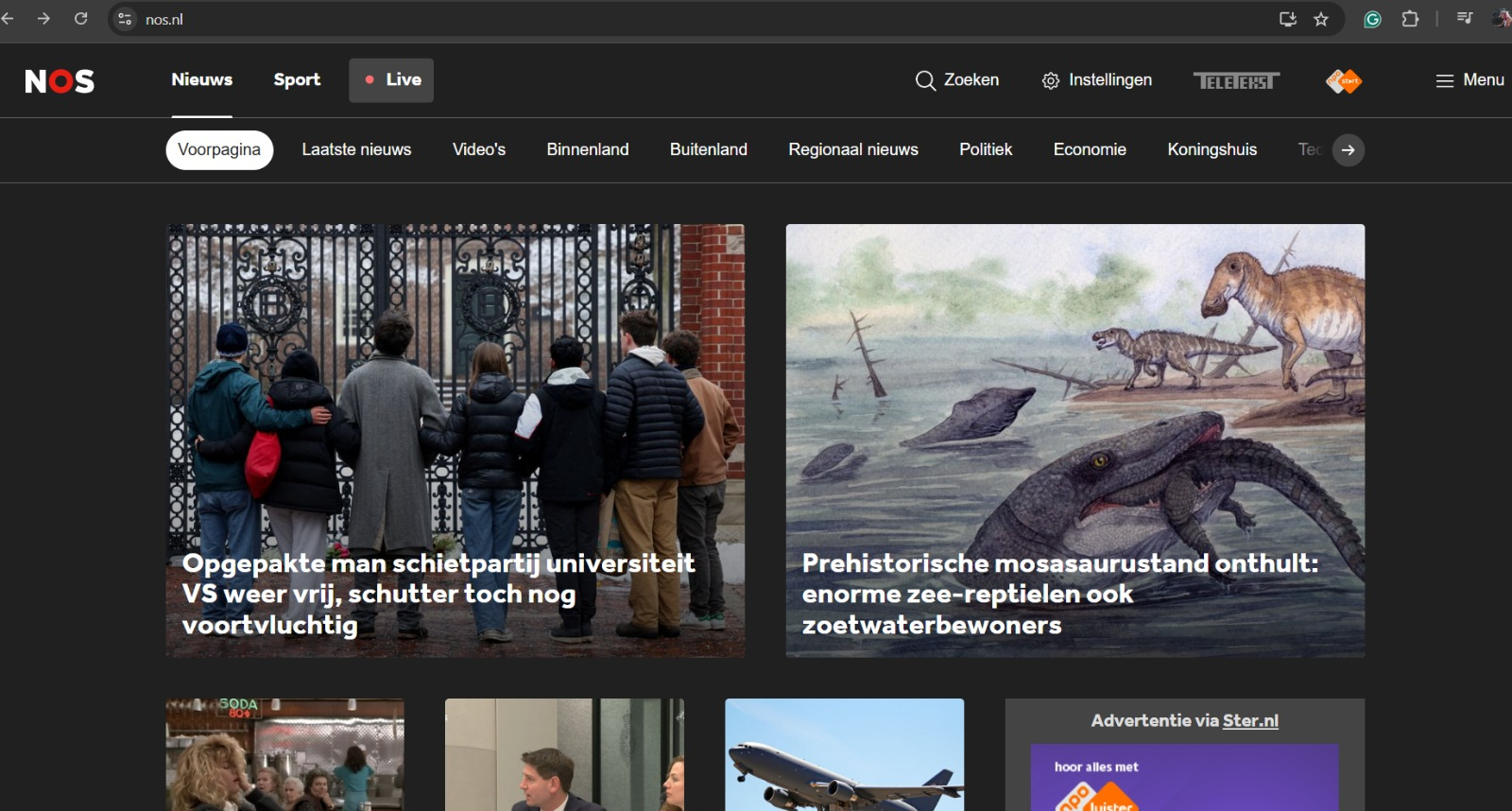1512x811 pixels.
Task: Open the Live streams button
Action: coord(391,80)
